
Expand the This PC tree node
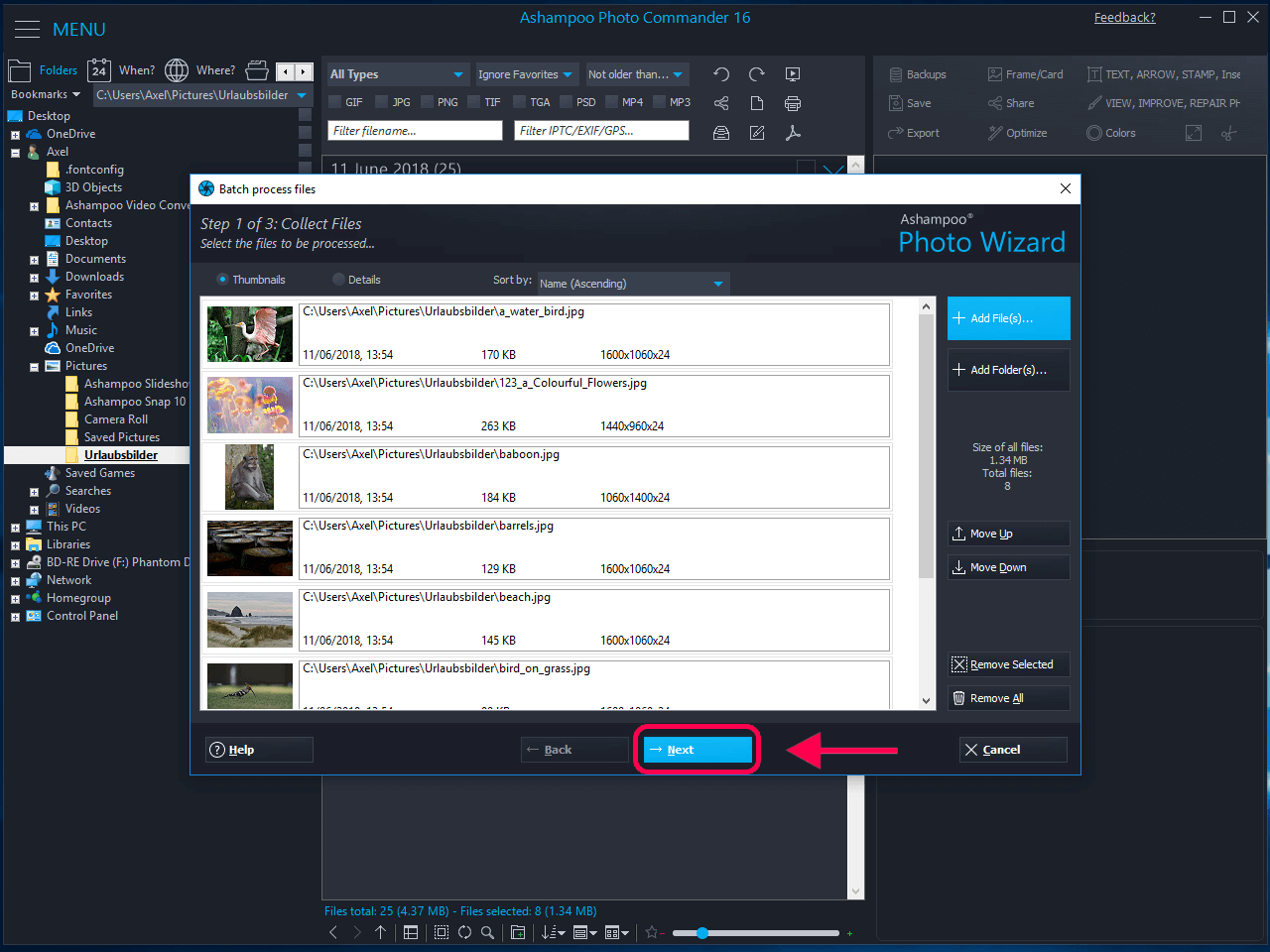[15, 528]
